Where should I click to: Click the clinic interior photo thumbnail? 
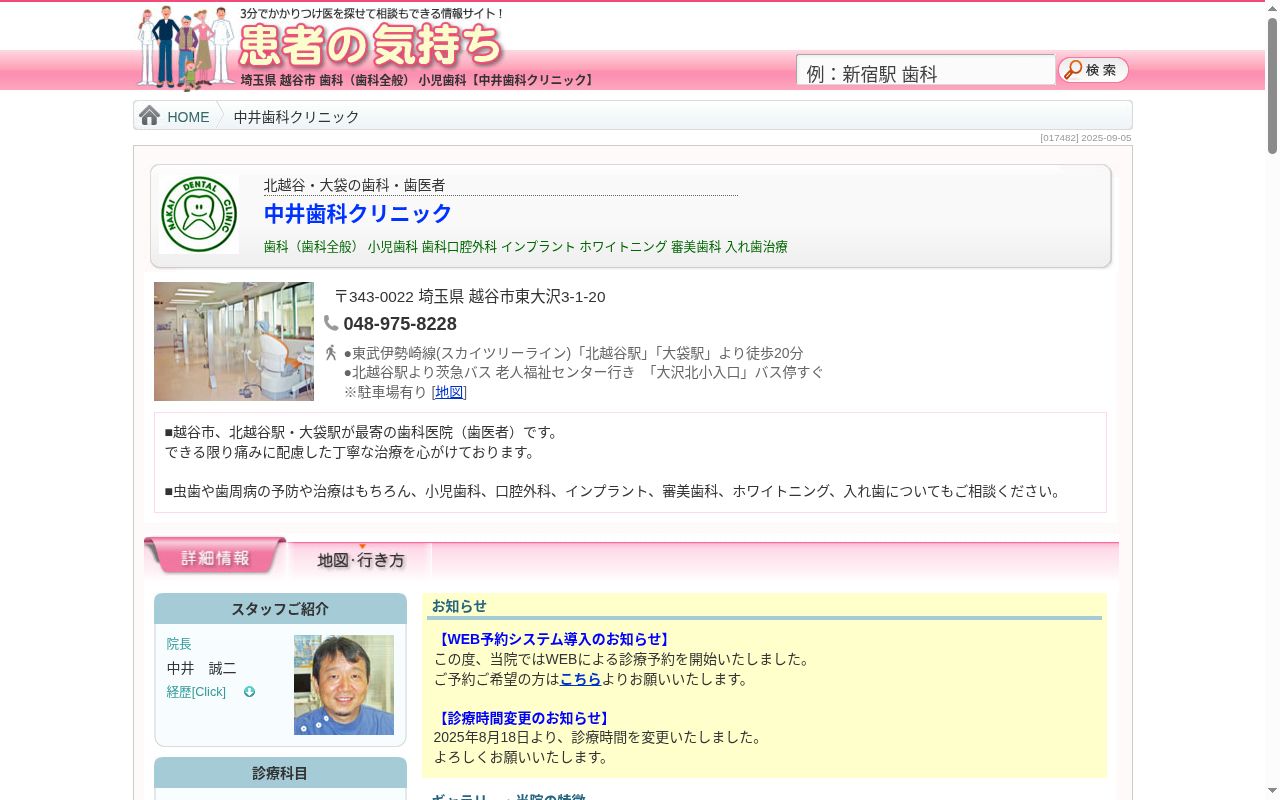pyautogui.click(x=234, y=341)
